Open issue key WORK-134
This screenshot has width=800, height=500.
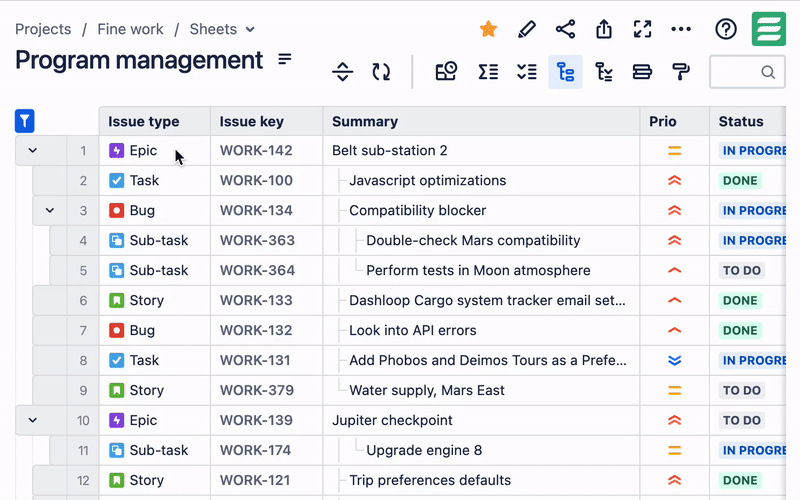click(256, 210)
